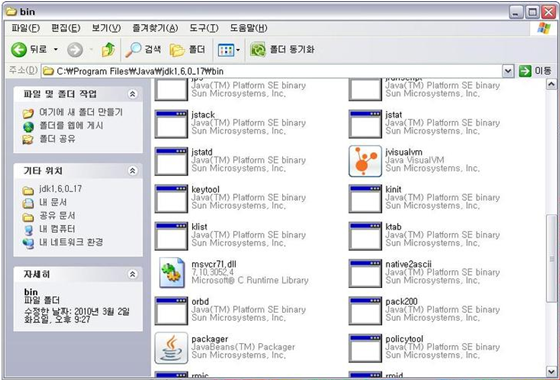Click the jvisualvm file name text
560x380 pixels.
pos(404,152)
